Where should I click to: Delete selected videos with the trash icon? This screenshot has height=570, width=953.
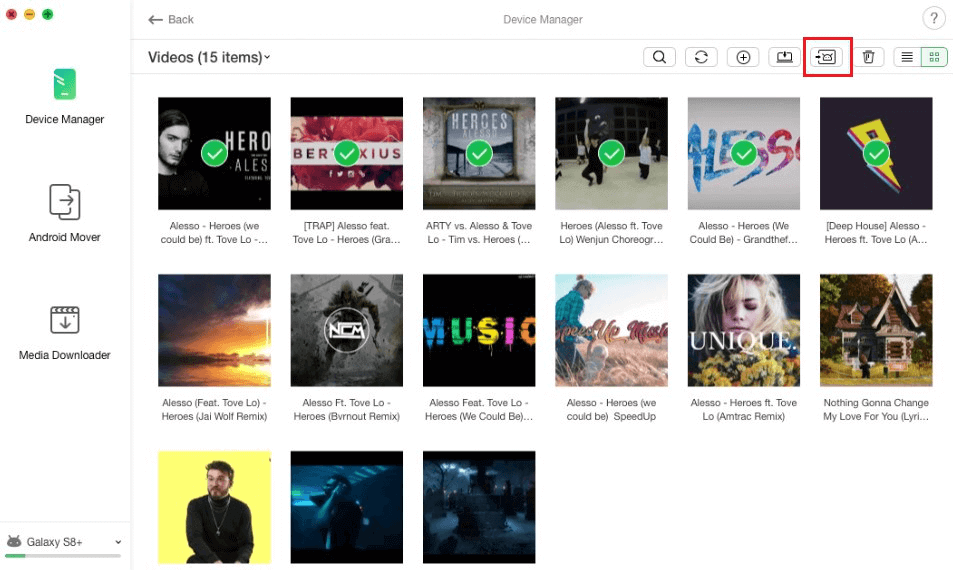[869, 57]
